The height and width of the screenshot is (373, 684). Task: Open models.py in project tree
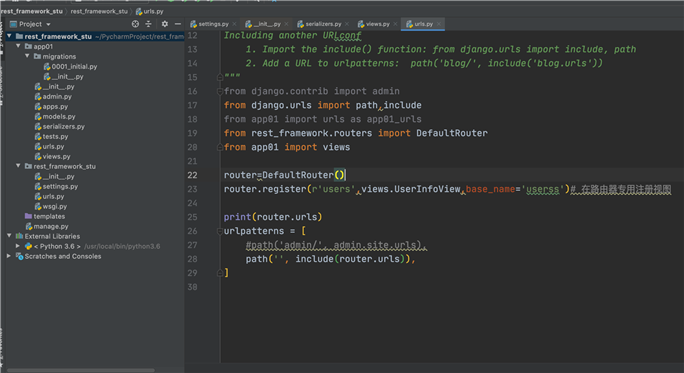coord(55,116)
